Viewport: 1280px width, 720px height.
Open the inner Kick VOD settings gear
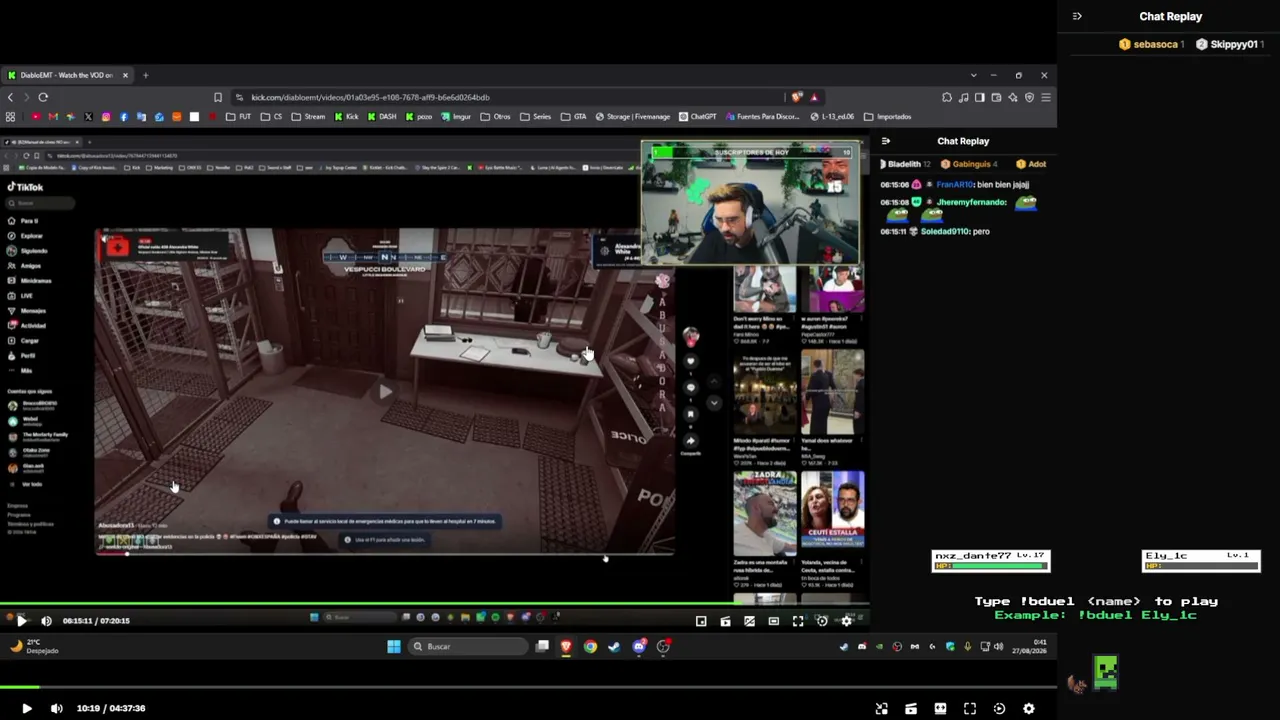[x=846, y=621]
